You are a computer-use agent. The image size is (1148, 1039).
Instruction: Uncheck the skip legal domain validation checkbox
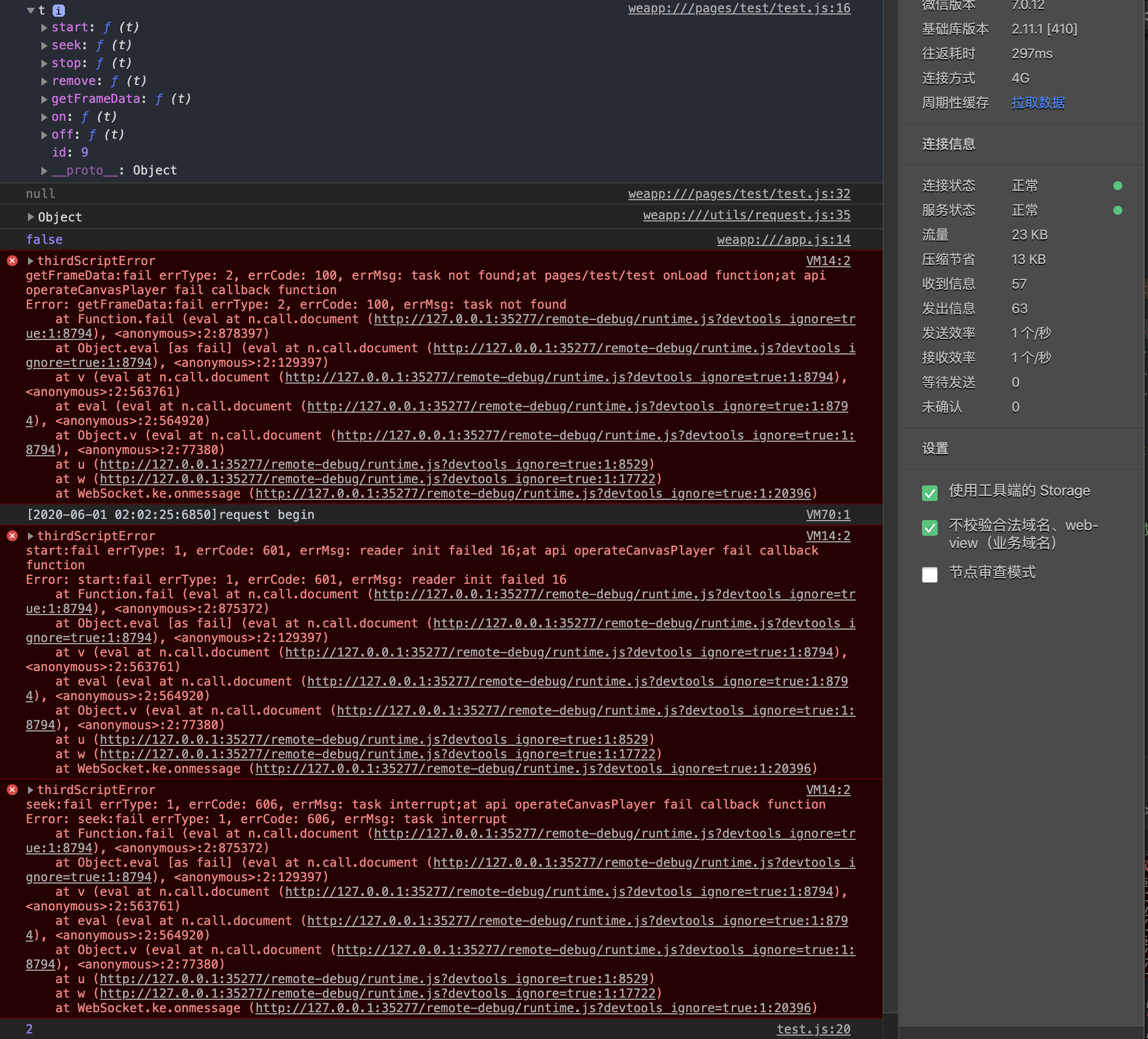(x=929, y=527)
